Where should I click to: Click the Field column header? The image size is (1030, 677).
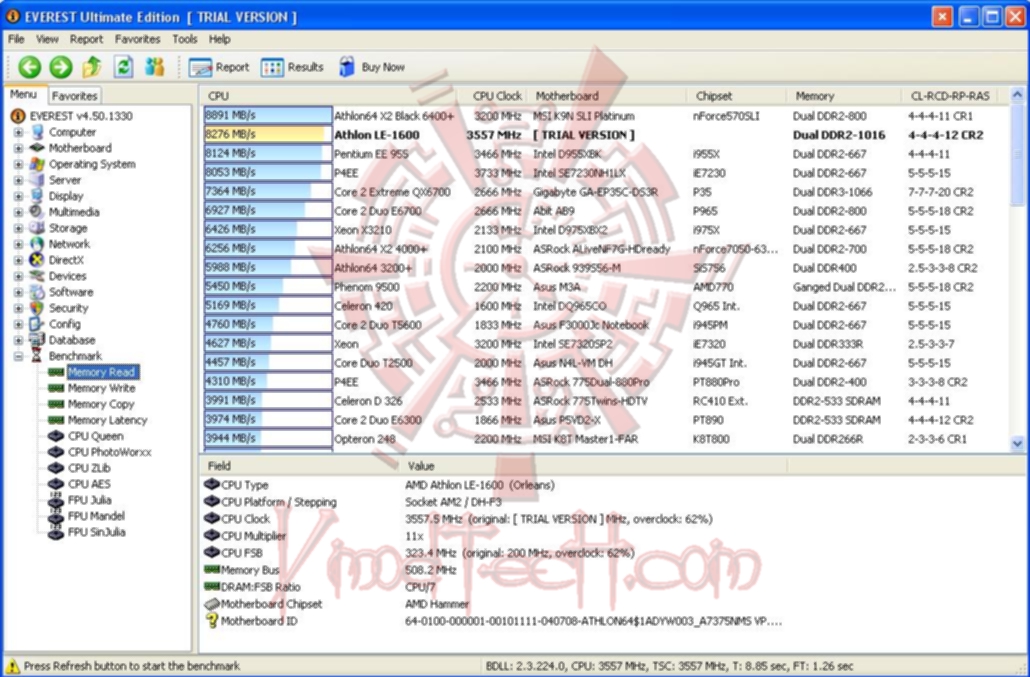[x=299, y=466]
